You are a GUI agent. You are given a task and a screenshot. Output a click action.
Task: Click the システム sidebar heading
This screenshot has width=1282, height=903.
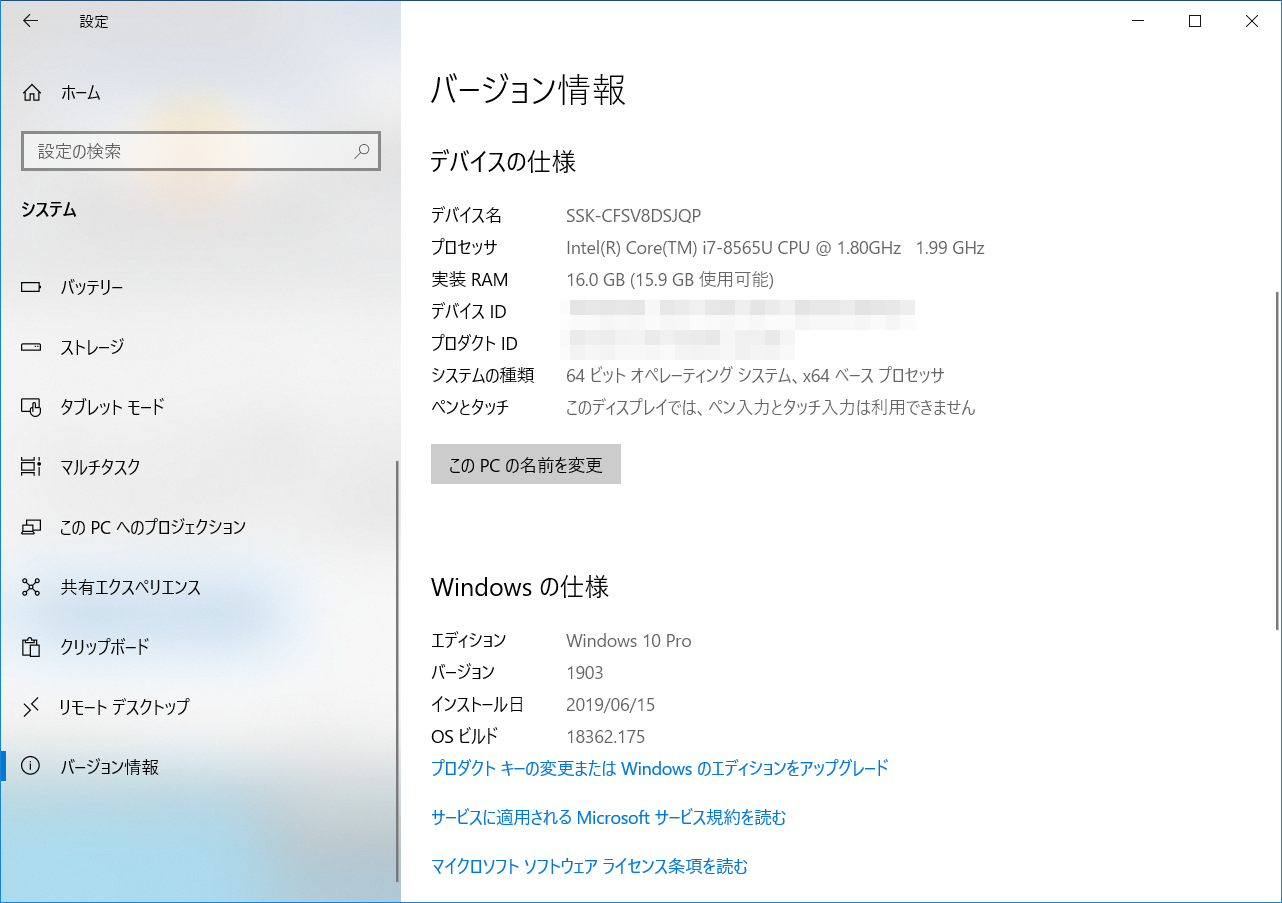point(49,210)
